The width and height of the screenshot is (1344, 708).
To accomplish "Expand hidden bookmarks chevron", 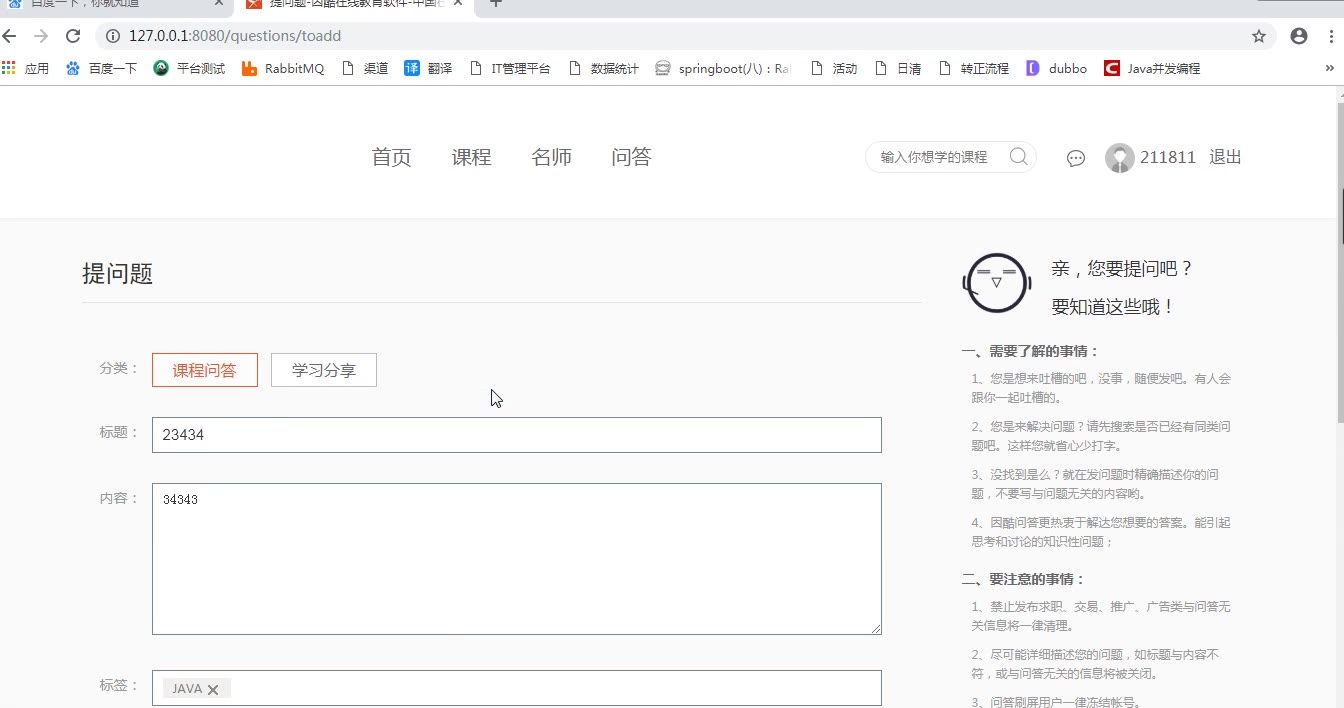I will tap(1330, 68).
